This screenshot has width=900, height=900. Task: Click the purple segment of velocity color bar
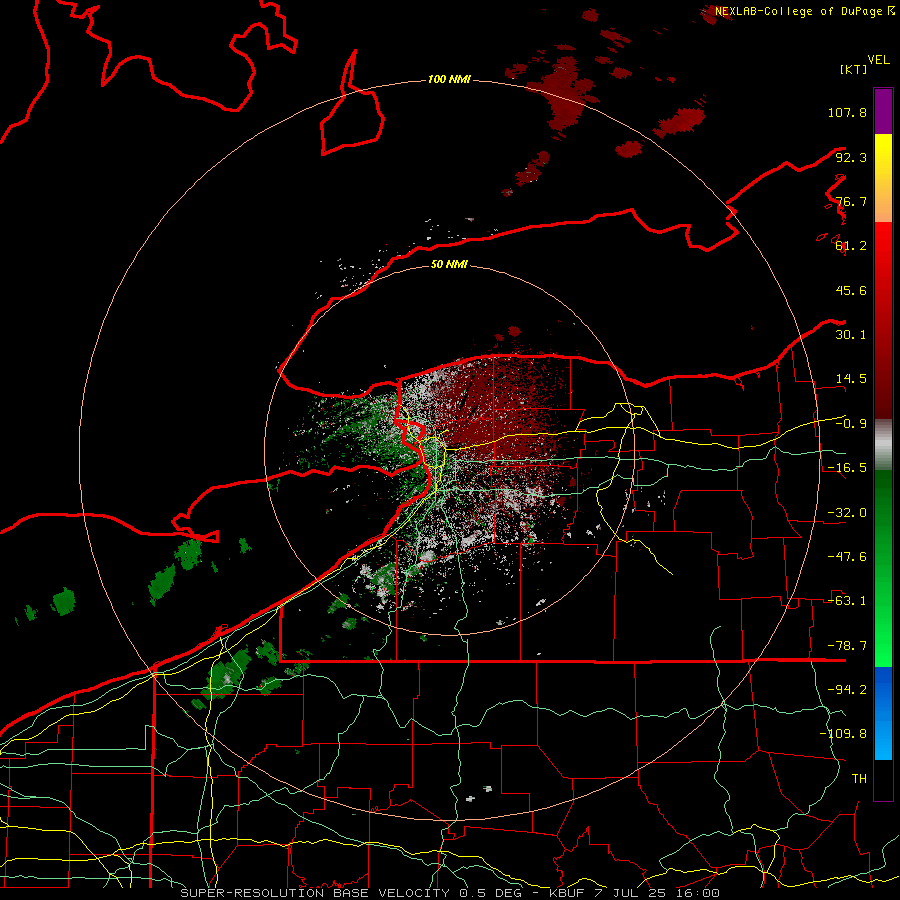click(x=883, y=111)
